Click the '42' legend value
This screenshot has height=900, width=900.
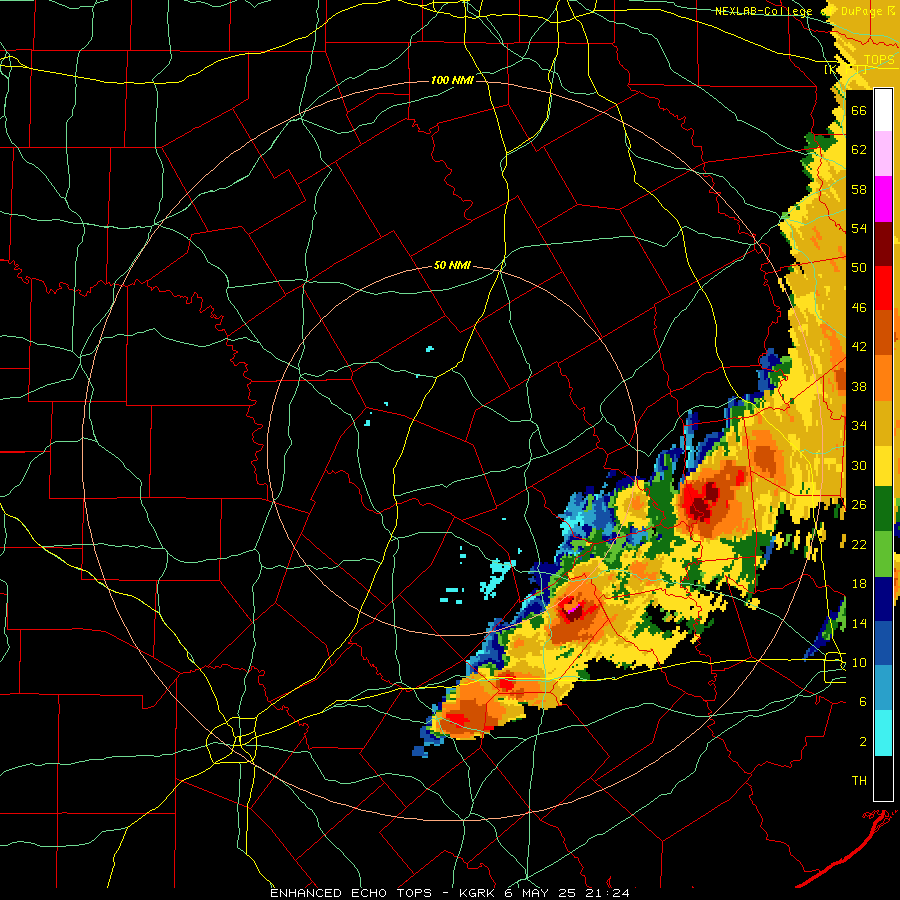coord(859,347)
